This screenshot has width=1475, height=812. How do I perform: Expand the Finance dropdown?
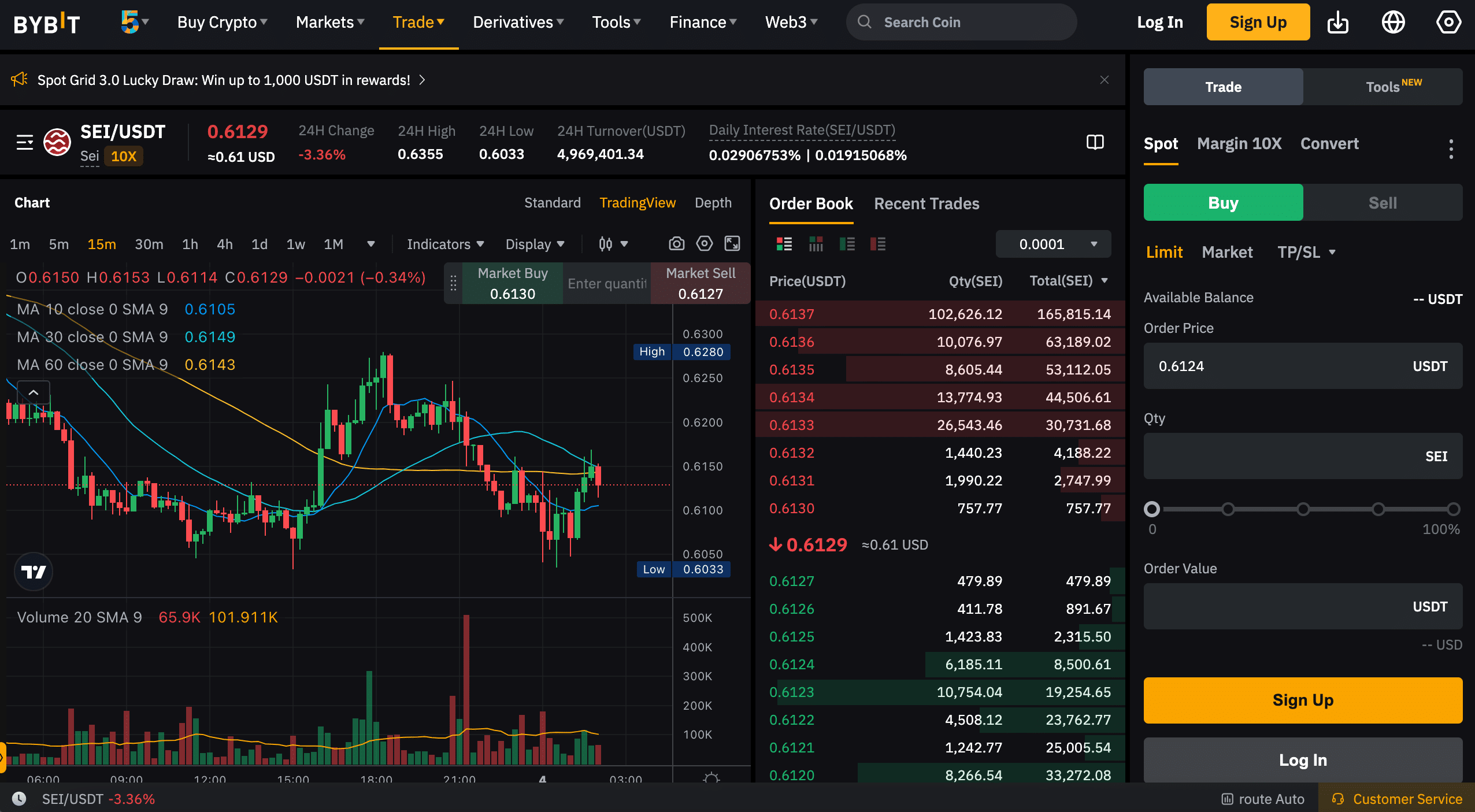coord(703,22)
